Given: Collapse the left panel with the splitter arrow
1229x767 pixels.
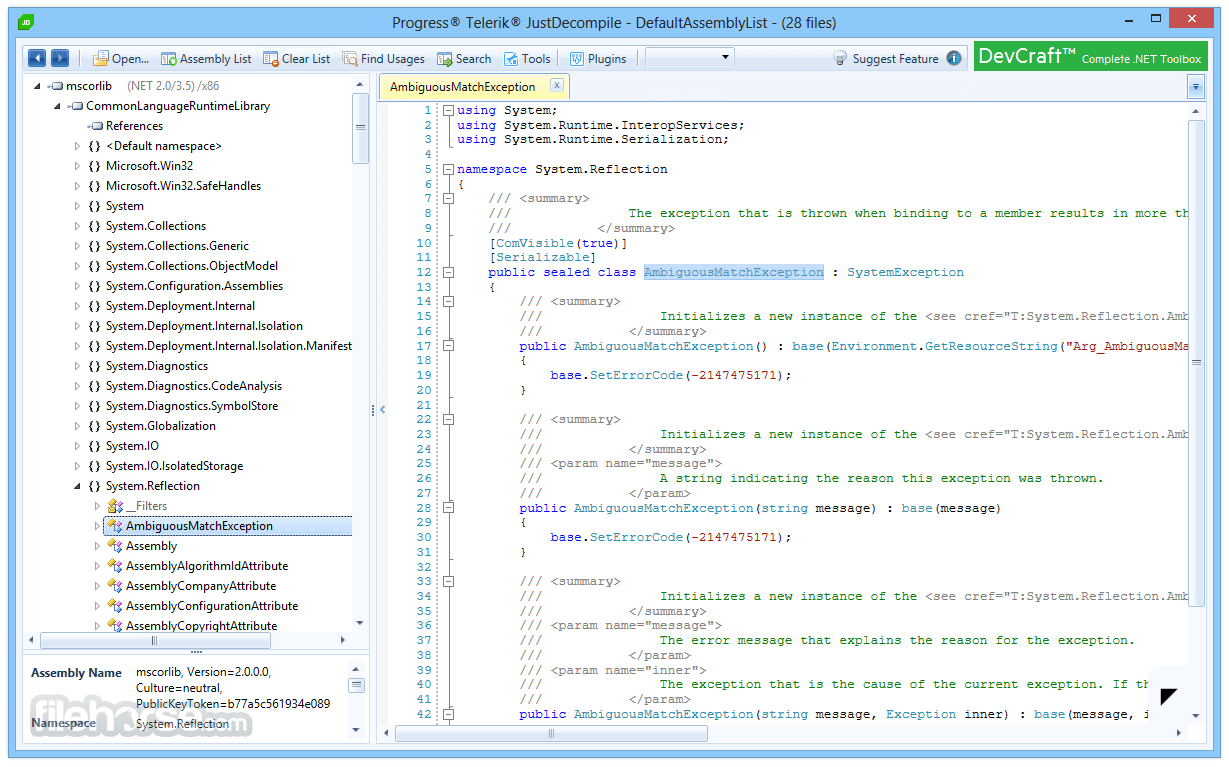Looking at the screenshot, I should pos(381,408).
